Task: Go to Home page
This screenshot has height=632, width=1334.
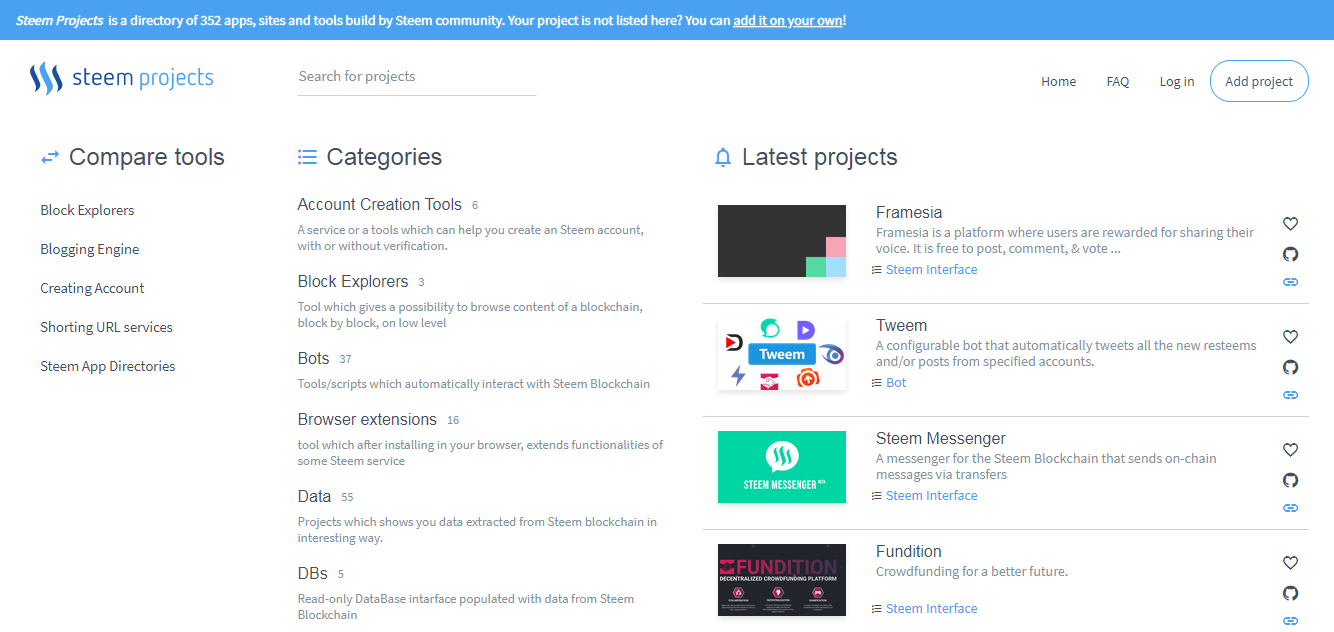Action: point(1058,82)
